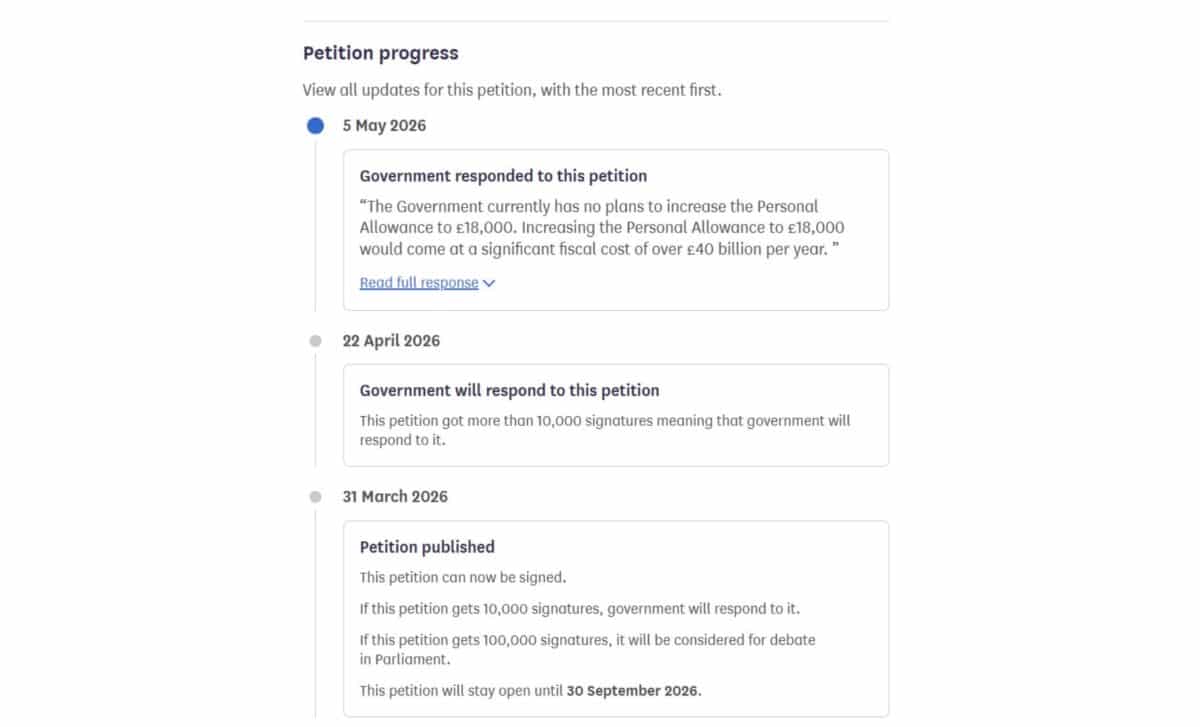
Task: Click the blue timeline dot for 5 May 2026
Action: tap(316, 126)
